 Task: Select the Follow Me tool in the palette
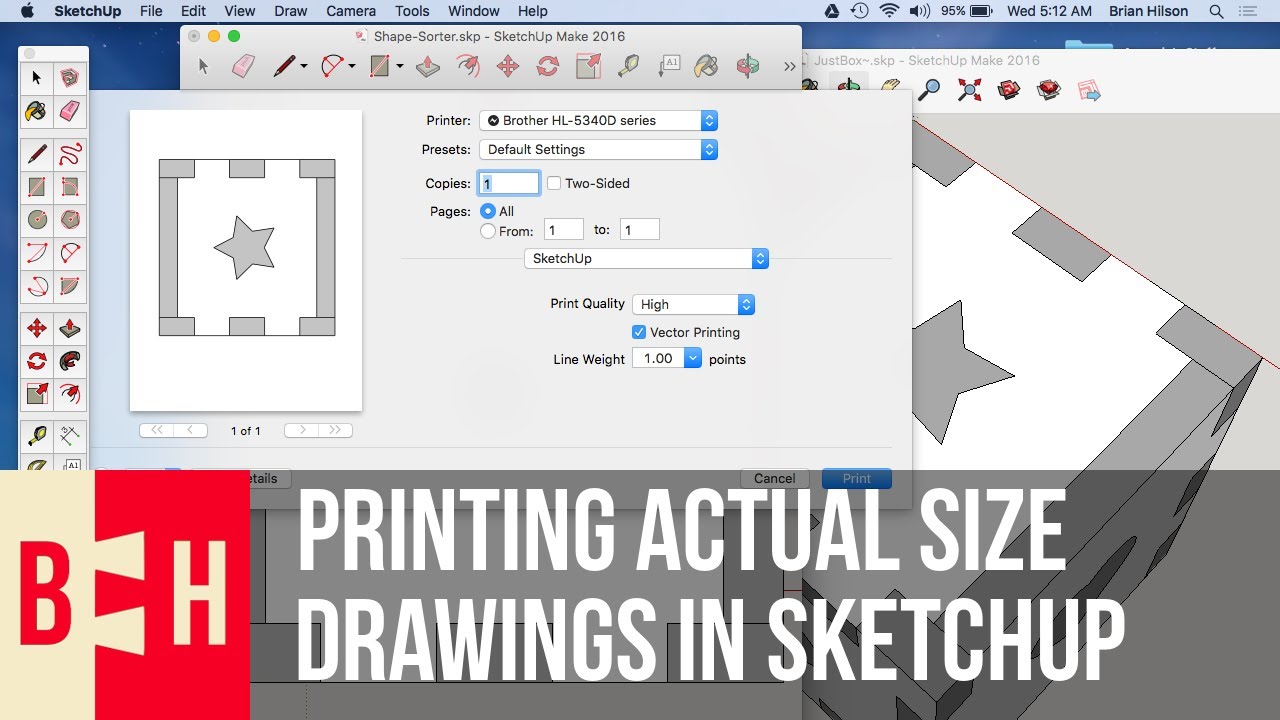point(69,361)
